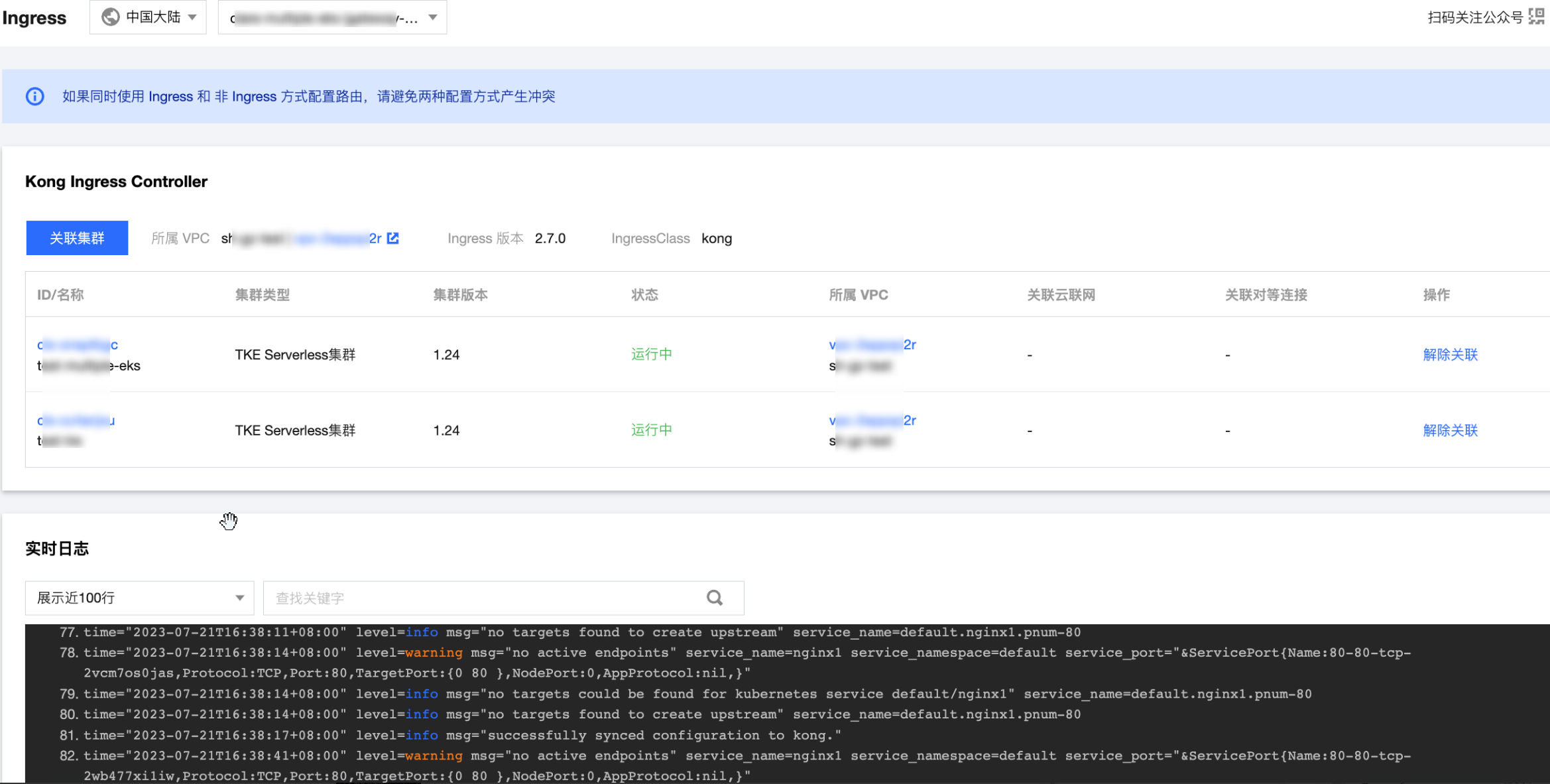The image size is (1550, 784).
Task: Click the magnifier search icon in the log filter
Action: (715, 598)
